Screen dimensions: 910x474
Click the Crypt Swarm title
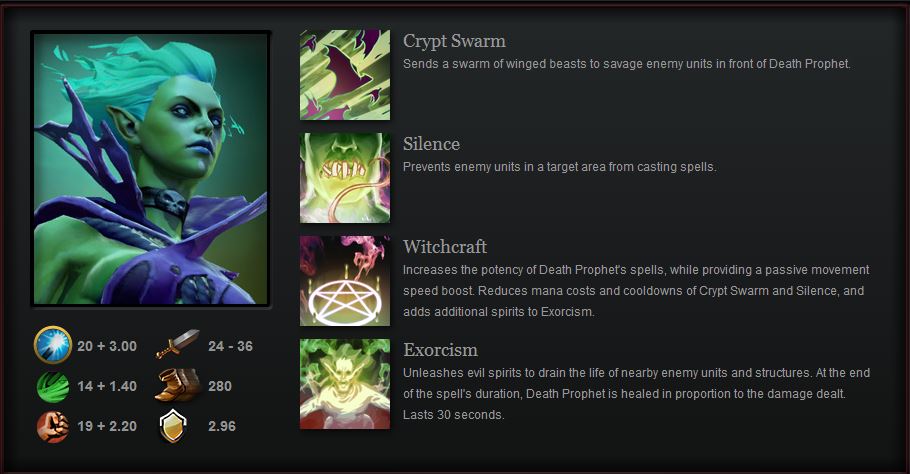point(454,42)
